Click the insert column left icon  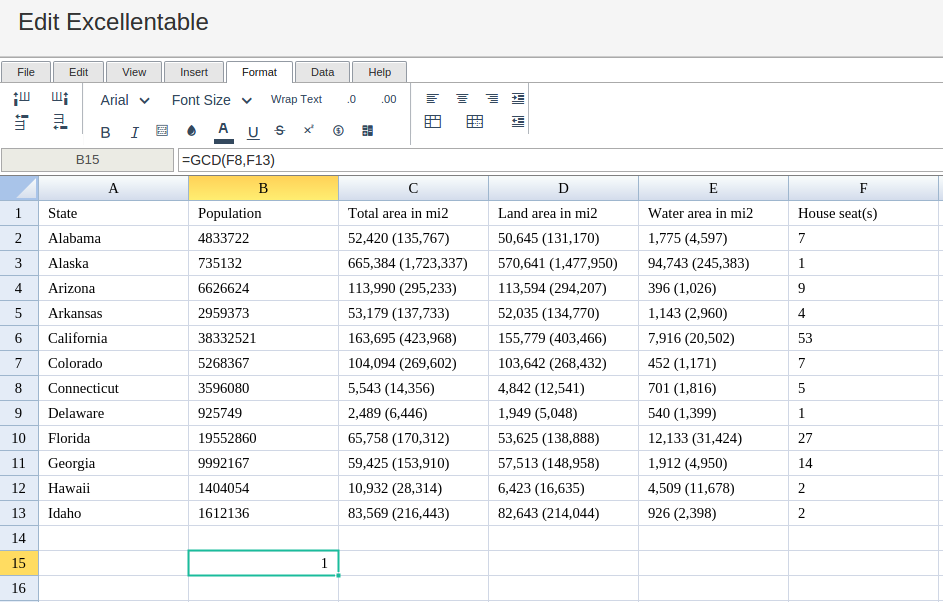pyautogui.click(x=22, y=98)
